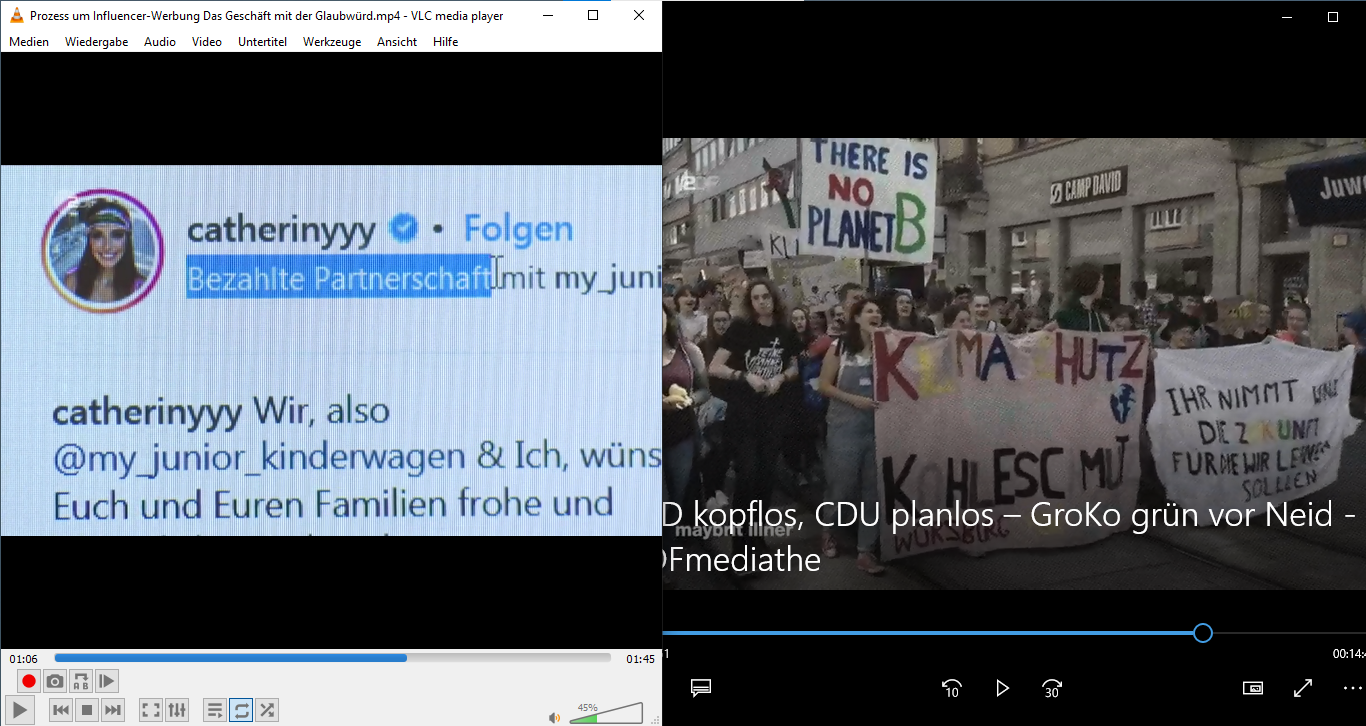Toggle the loop/repeat mode button

coord(241,710)
